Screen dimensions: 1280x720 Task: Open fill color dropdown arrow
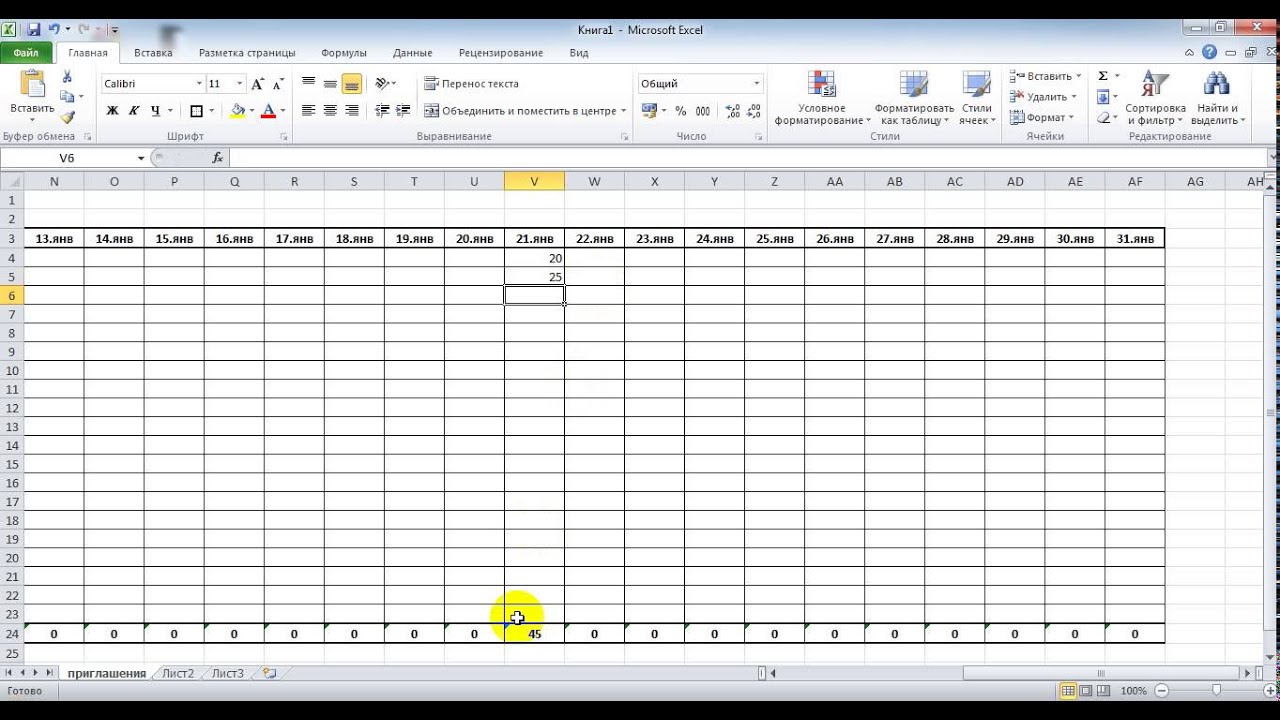click(x=251, y=111)
